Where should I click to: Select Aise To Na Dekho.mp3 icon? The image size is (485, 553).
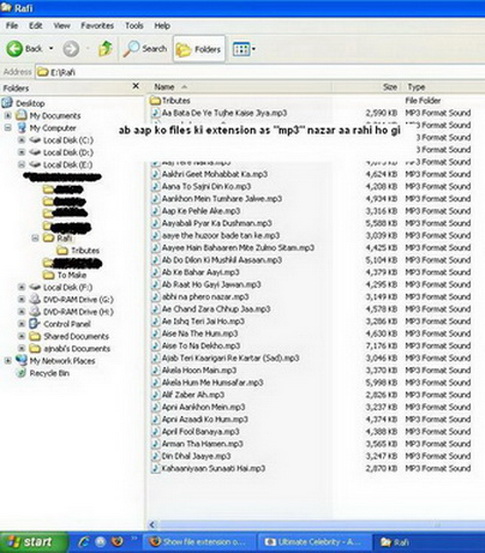coord(155,346)
